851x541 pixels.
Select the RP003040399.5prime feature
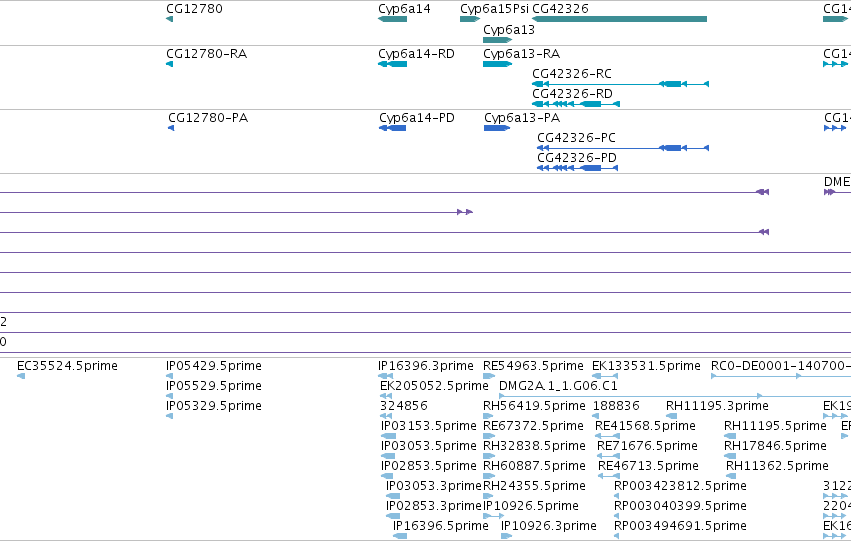point(680,506)
